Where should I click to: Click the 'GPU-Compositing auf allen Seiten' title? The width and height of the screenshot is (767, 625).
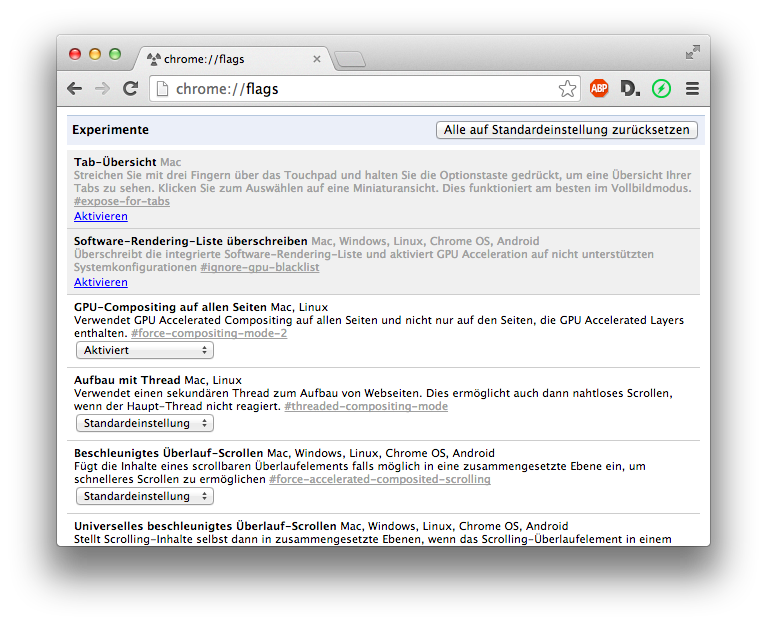170,307
